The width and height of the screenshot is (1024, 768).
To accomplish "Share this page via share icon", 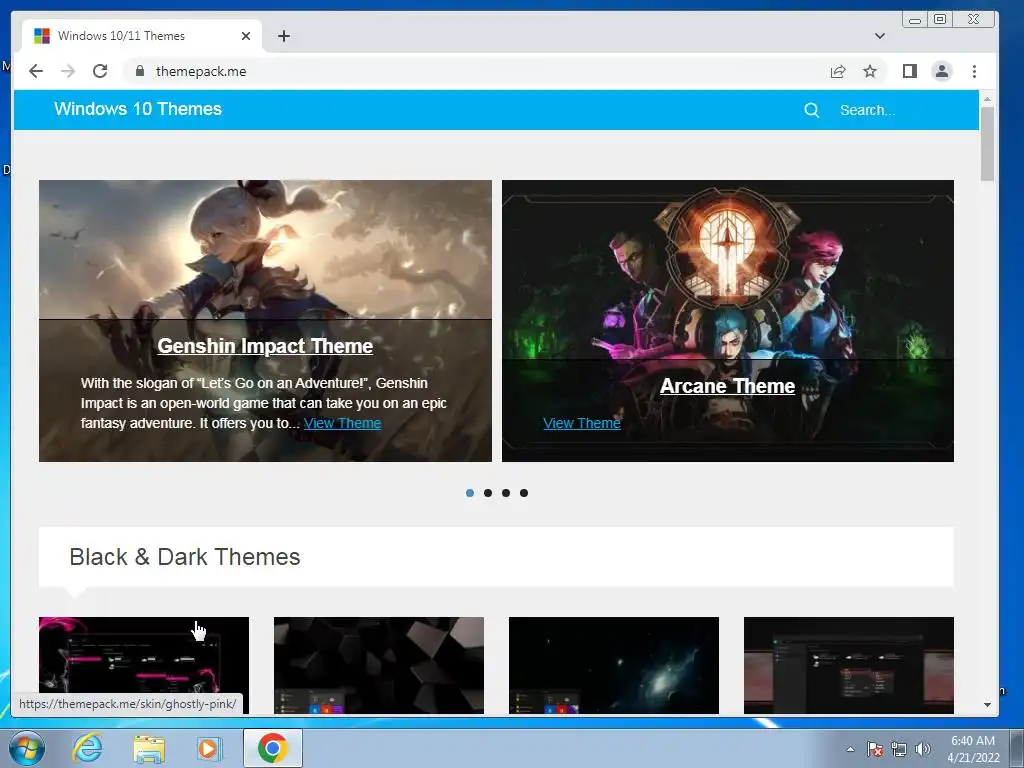I will tap(838, 71).
